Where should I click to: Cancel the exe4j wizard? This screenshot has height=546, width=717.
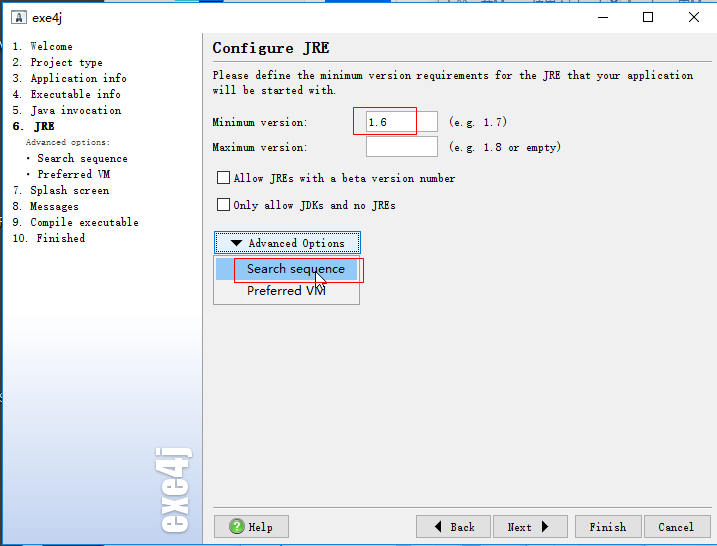tap(675, 527)
